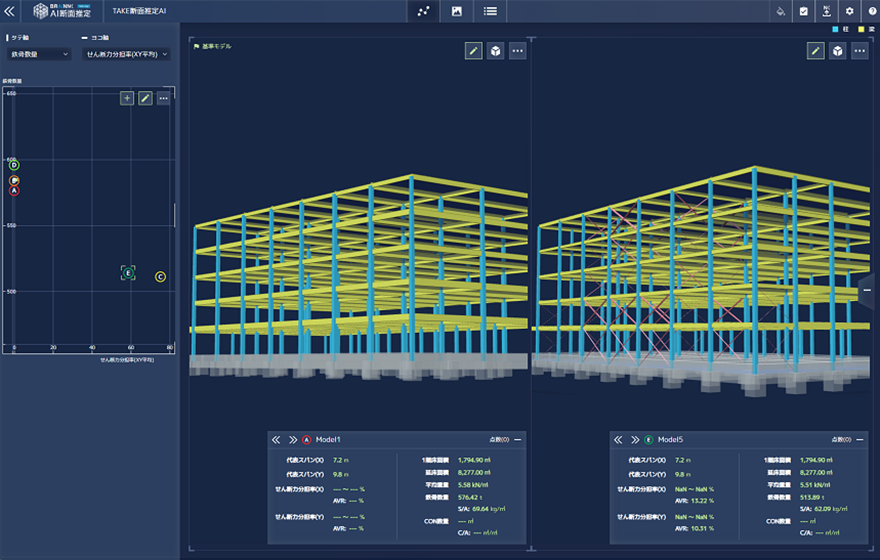Open the list view tab
The width and height of the screenshot is (880, 560).
(x=490, y=11)
